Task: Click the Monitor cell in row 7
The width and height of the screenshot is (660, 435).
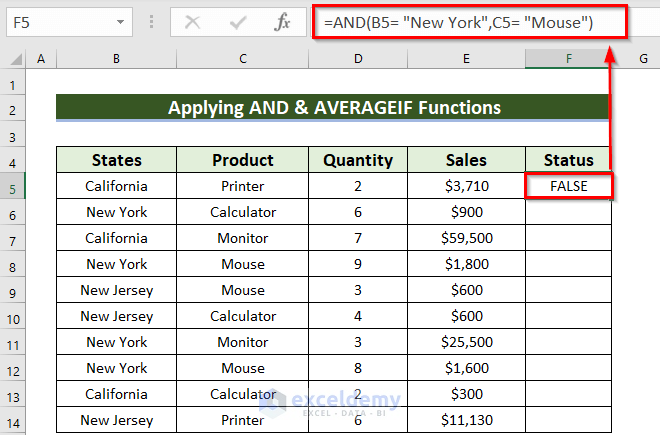Action: tap(243, 238)
